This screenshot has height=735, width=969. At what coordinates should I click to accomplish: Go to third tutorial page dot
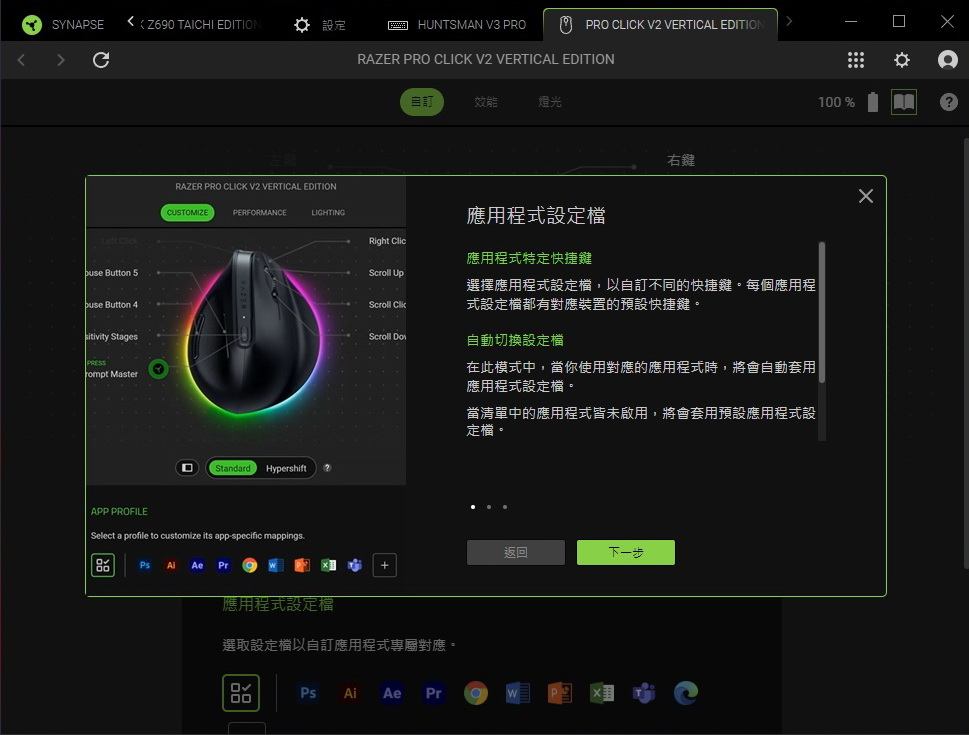[x=505, y=507]
